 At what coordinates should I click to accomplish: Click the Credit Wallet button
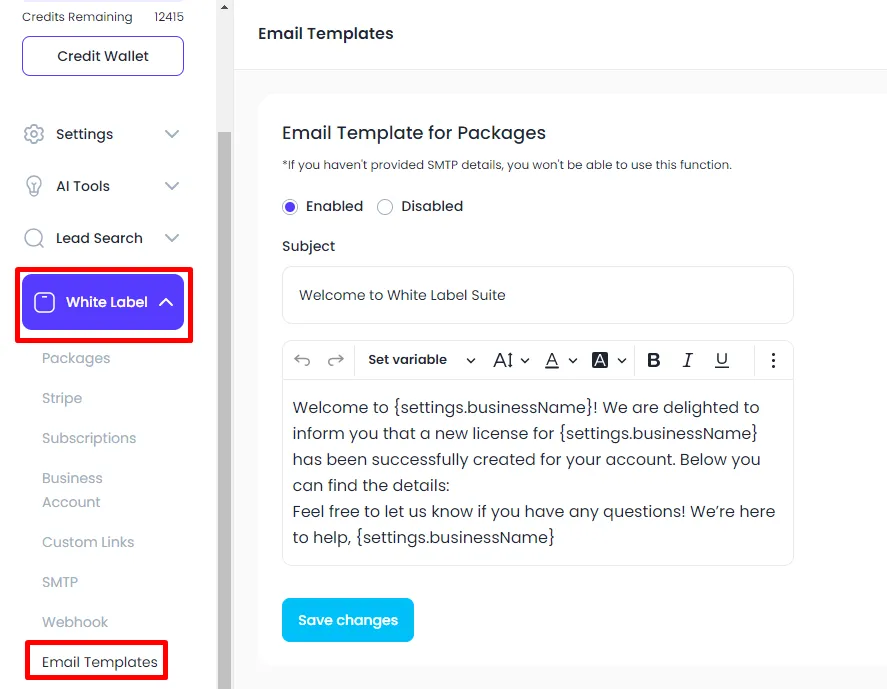(103, 56)
